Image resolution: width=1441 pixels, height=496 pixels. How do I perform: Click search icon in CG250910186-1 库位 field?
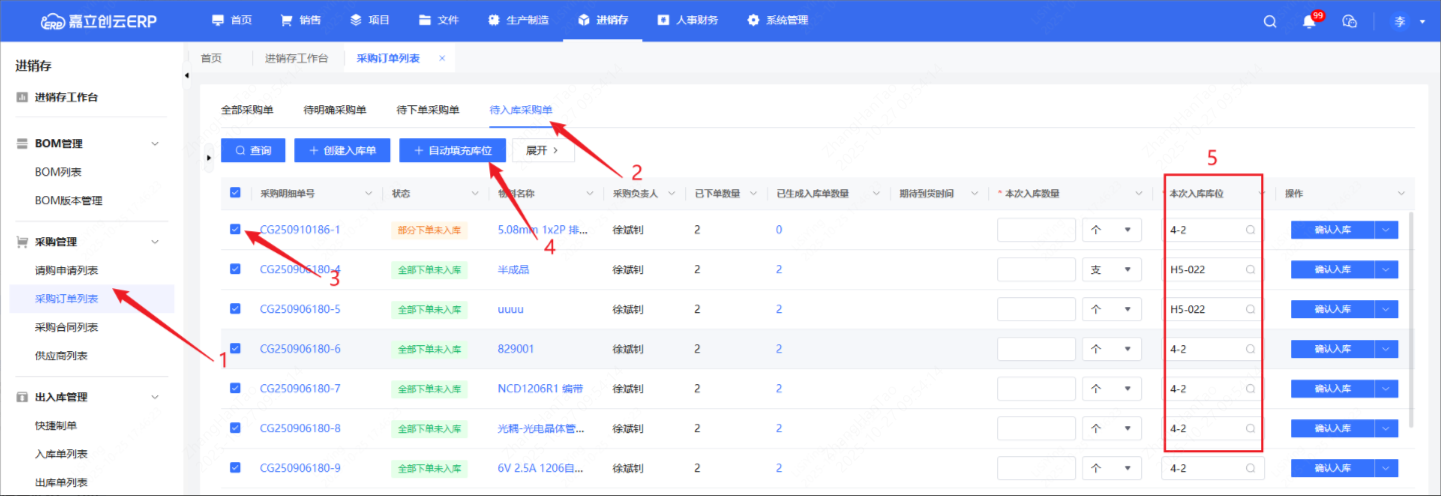(x=1250, y=230)
